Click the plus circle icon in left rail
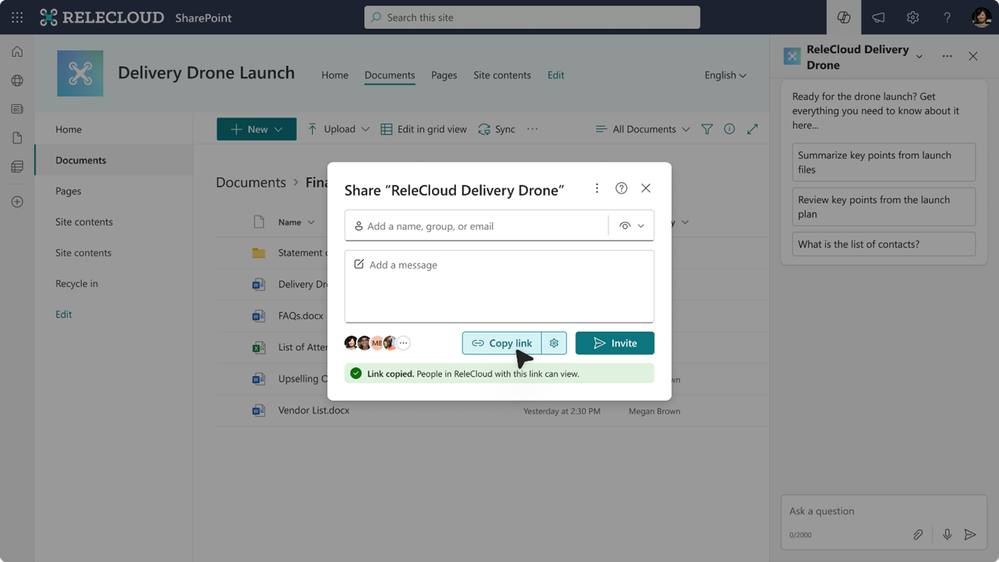Viewport: 999px width, 562px height. pyautogui.click(x=17, y=202)
